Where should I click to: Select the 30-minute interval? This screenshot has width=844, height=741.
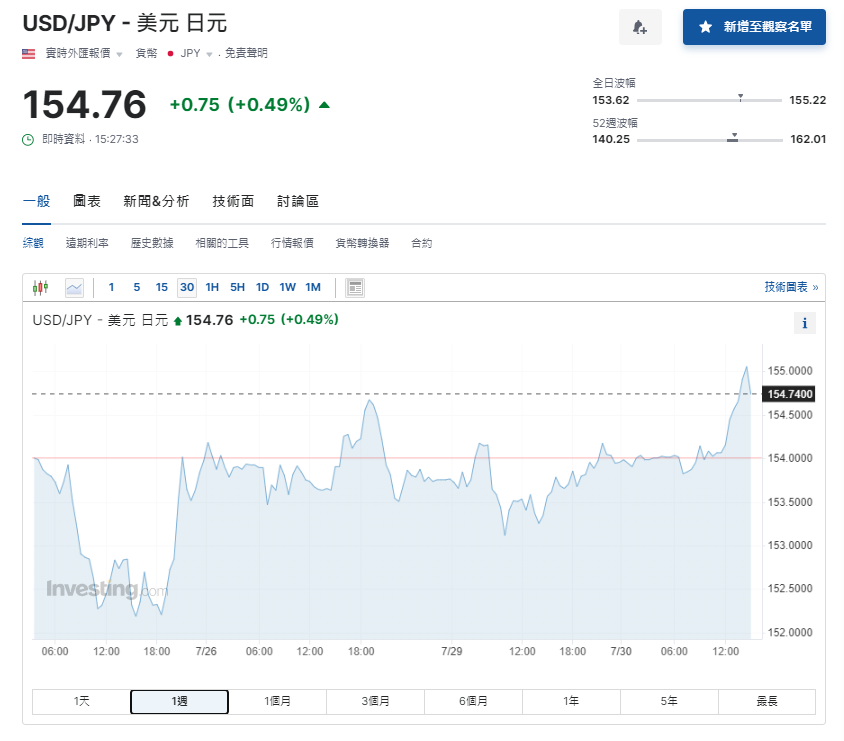[186, 287]
